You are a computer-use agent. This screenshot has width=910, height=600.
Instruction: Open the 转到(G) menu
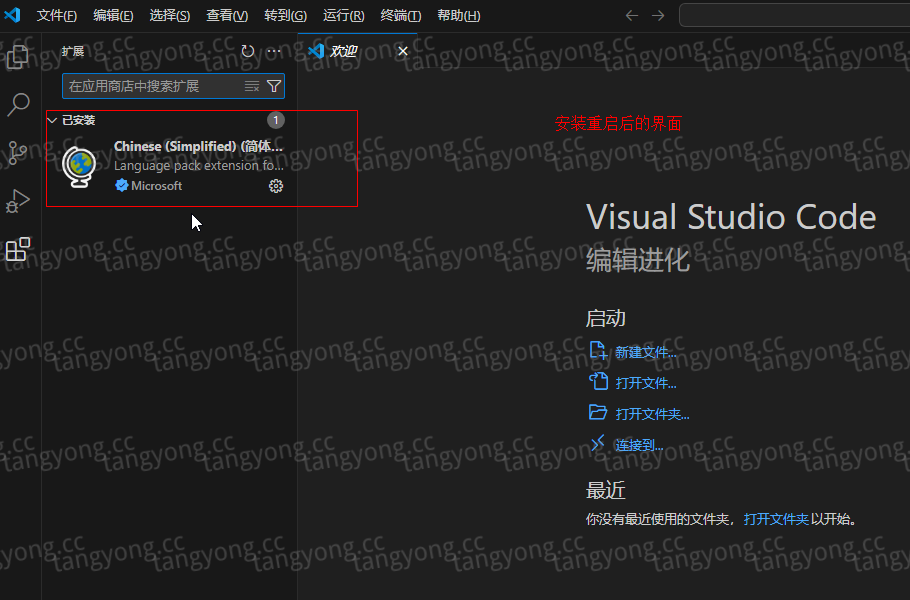[x=286, y=16]
